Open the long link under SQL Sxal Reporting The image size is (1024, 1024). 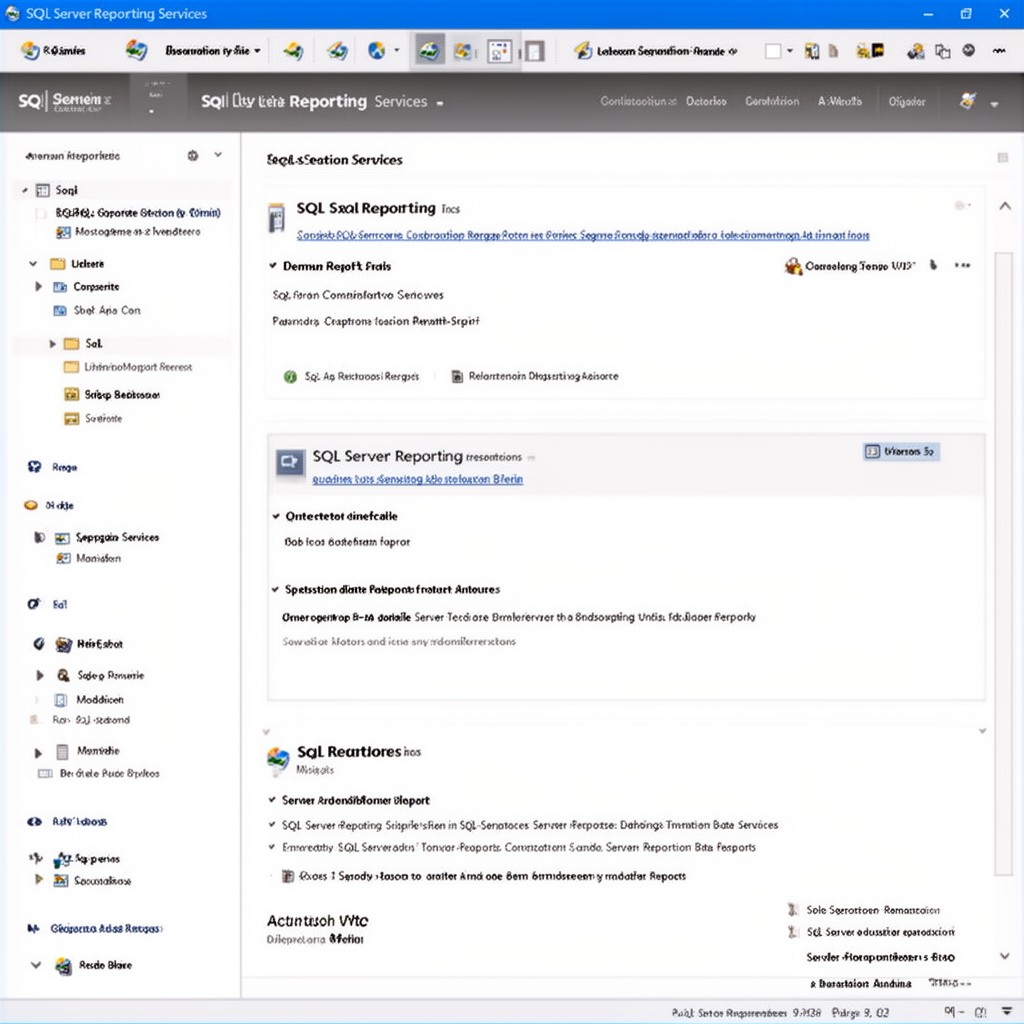point(583,235)
